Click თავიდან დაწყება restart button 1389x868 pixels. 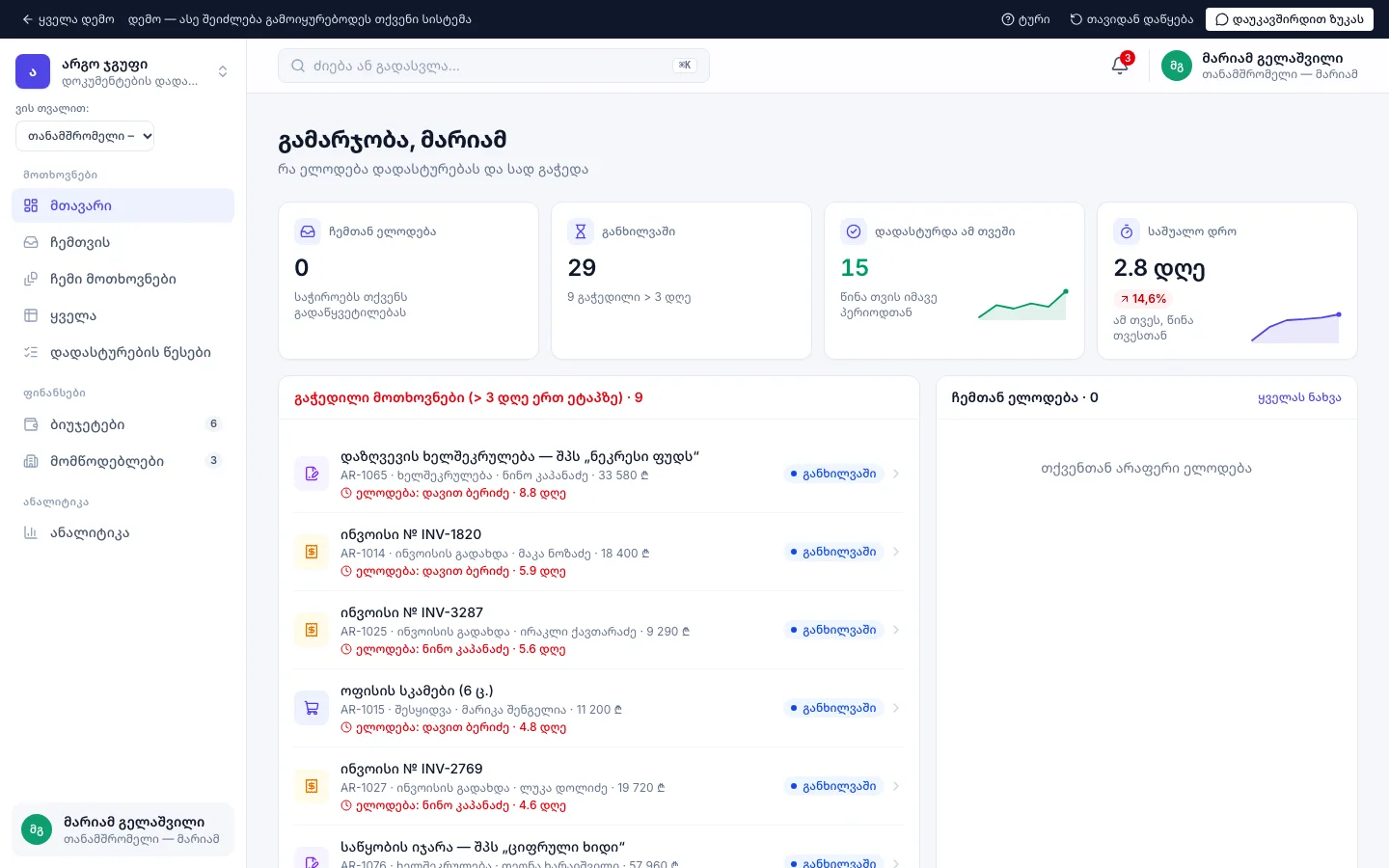click(x=1131, y=19)
